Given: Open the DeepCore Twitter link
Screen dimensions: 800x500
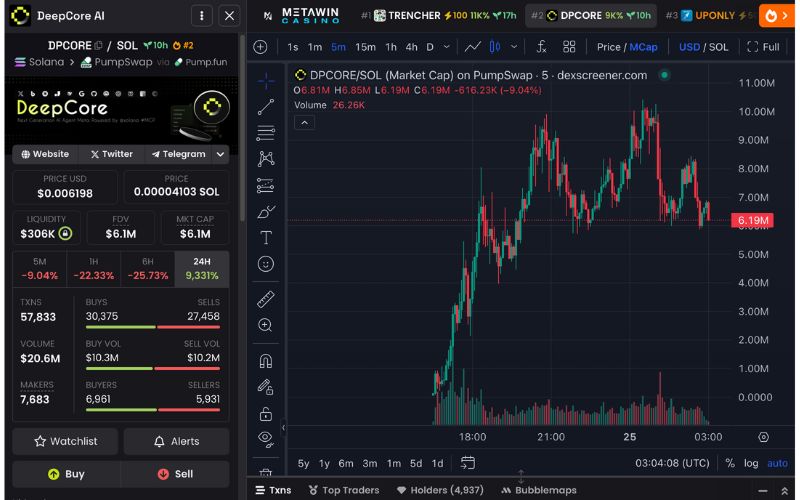Looking at the screenshot, I should point(111,154).
